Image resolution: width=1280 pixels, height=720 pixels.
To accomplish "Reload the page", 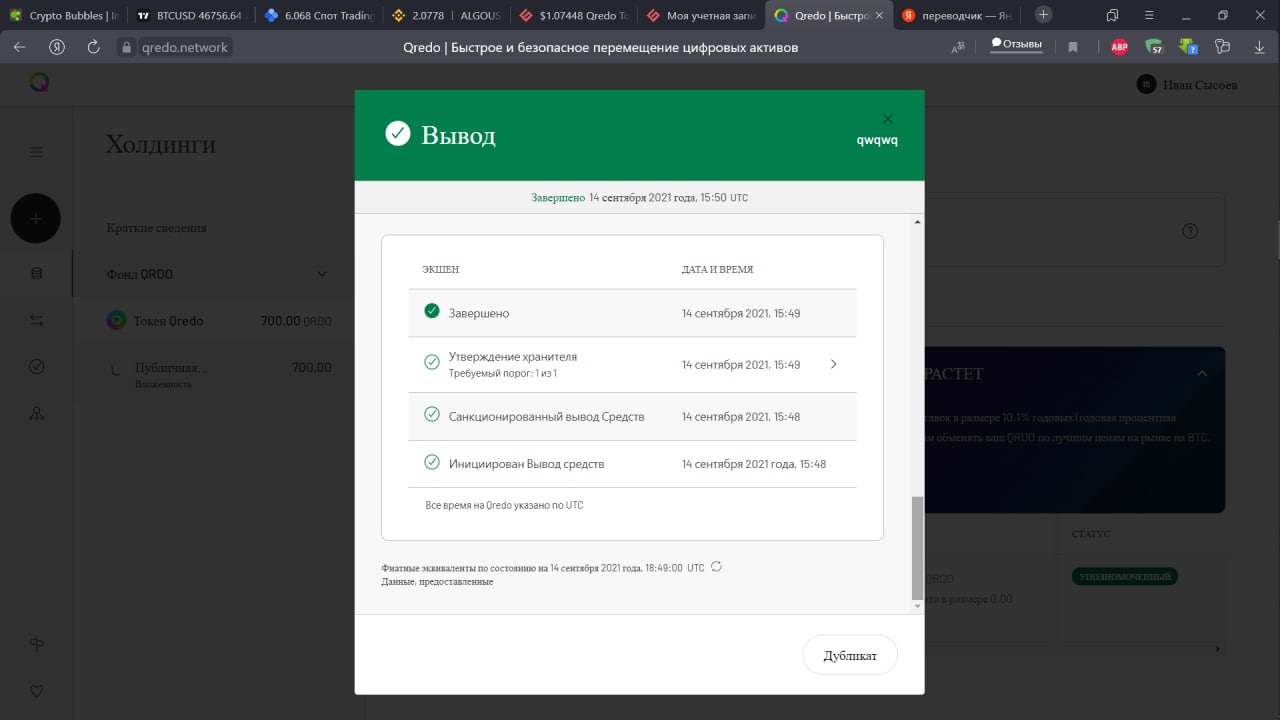I will (93, 47).
